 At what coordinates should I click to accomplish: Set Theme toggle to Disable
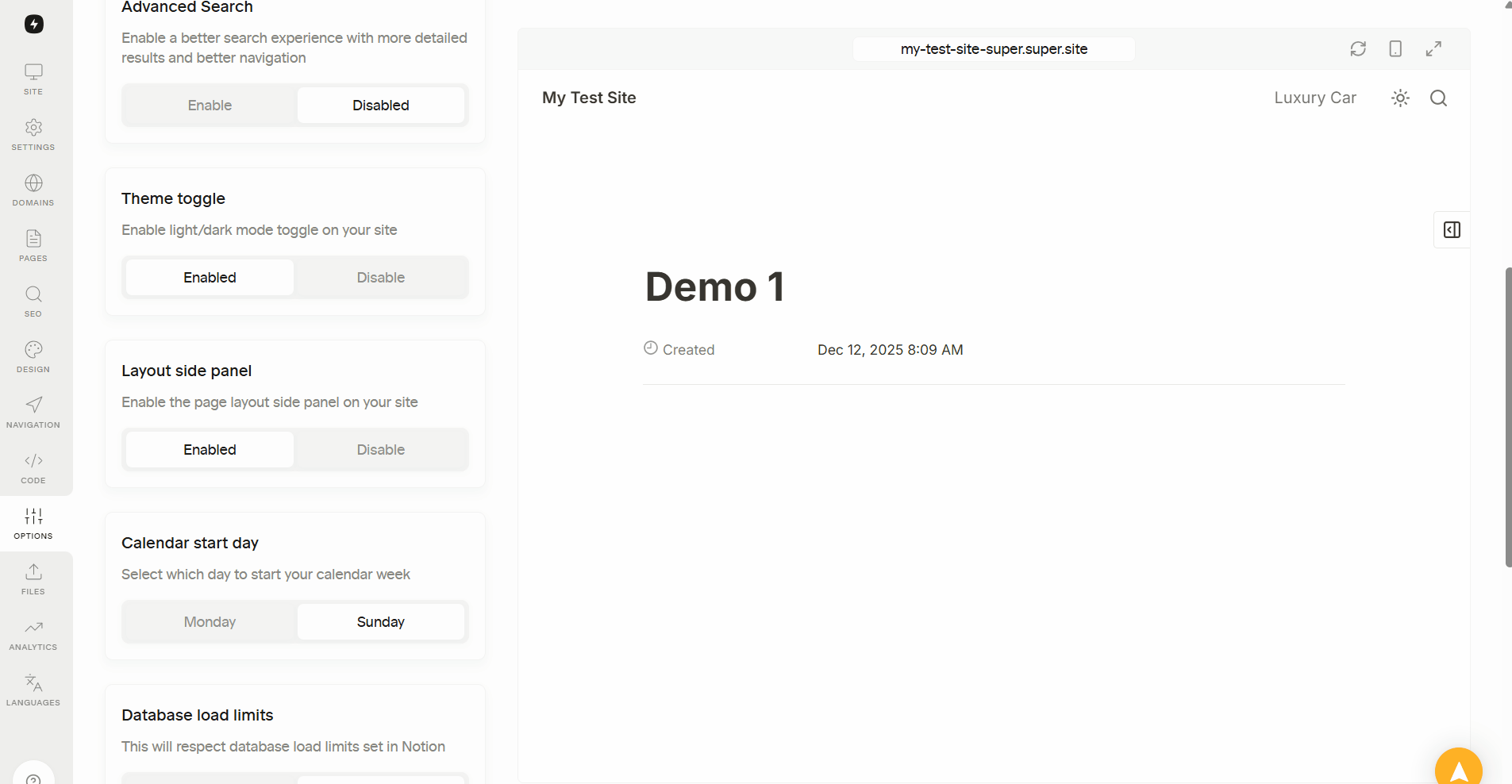tap(381, 277)
